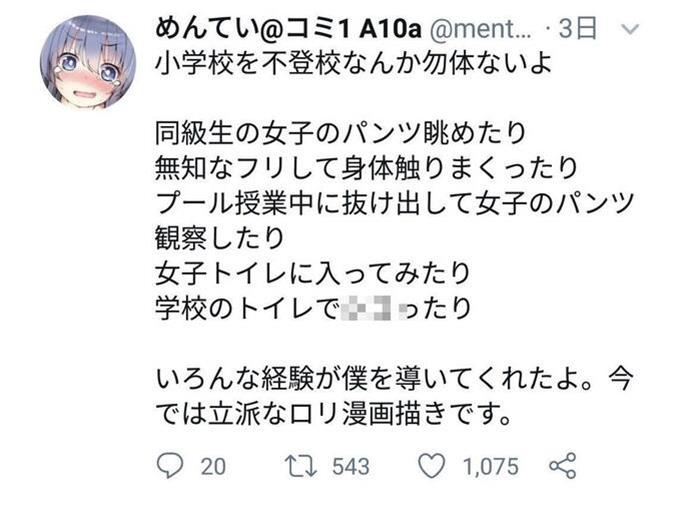Open tweet details via first text line
Image resolution: width=680 pixels, height=509 pixels.
pyautogui.click(x=353, y=63)
